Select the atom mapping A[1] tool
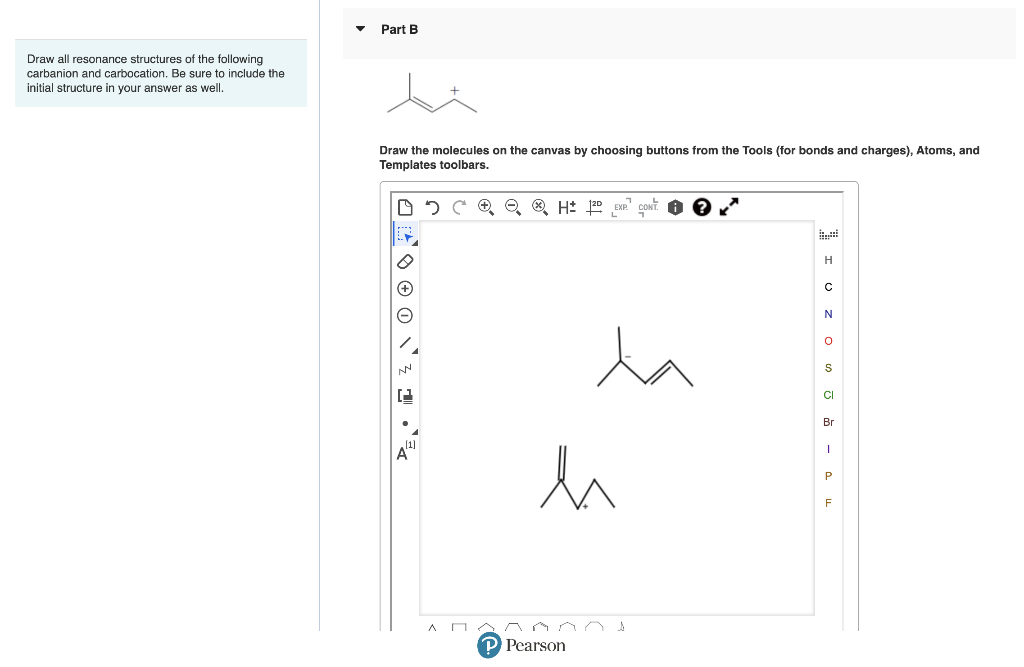This screenshot has height=667, width=1024. tap(404, 450)
